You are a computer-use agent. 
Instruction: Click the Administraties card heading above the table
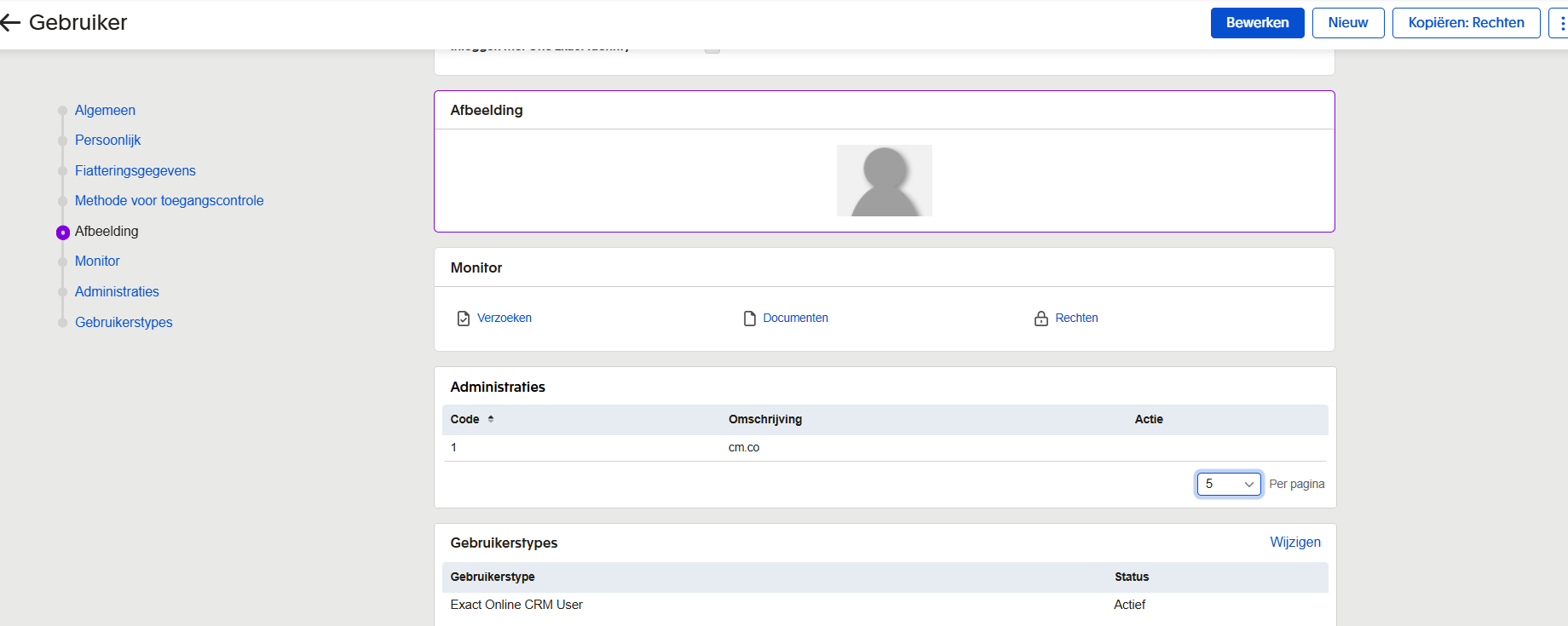(498, 388)
